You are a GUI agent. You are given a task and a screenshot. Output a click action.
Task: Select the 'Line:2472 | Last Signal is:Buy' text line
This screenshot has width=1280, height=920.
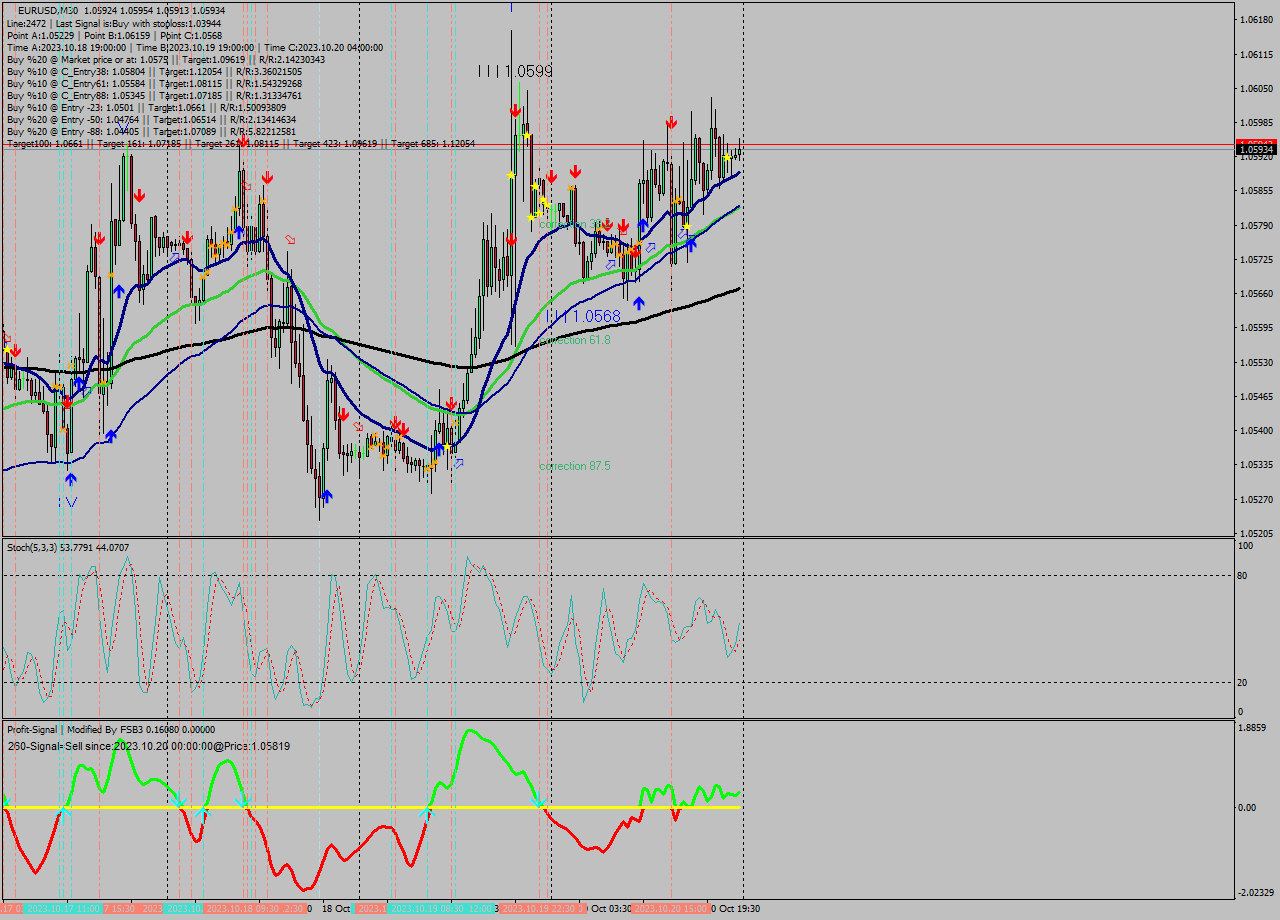coord(114,23)
